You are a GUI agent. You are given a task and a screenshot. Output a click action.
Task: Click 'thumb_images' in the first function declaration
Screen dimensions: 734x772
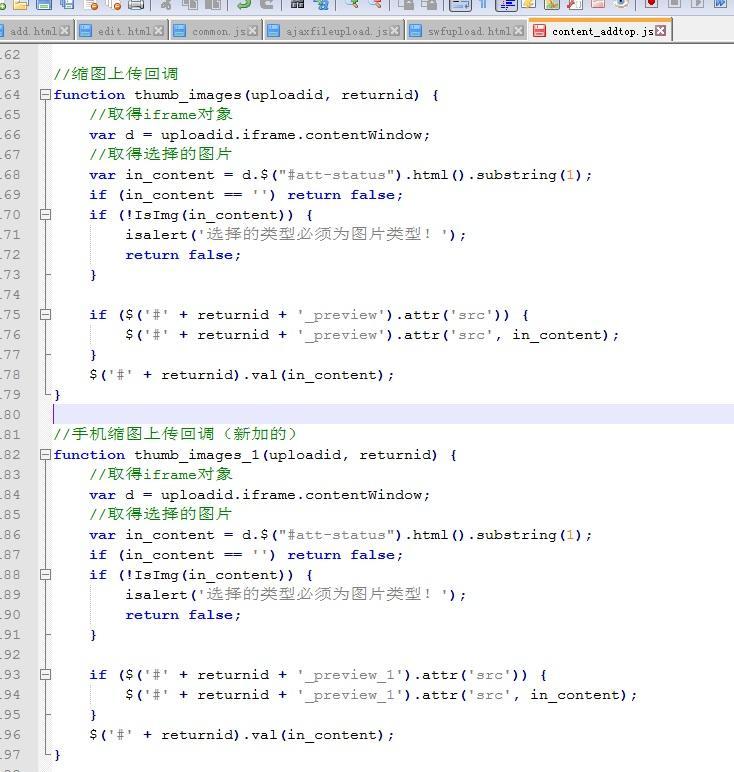(x=188, y=95)
